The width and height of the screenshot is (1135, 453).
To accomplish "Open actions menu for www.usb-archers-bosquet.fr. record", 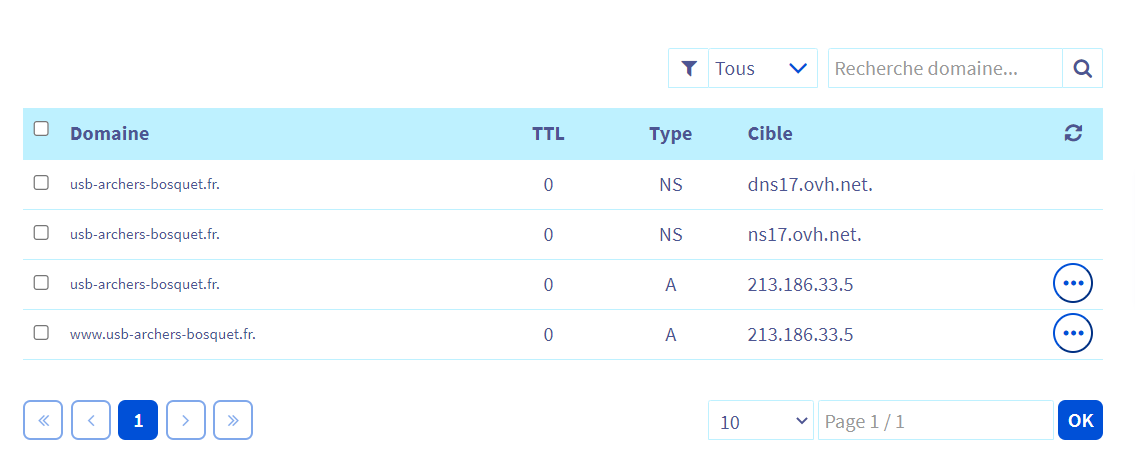I will click(1073, 333).
